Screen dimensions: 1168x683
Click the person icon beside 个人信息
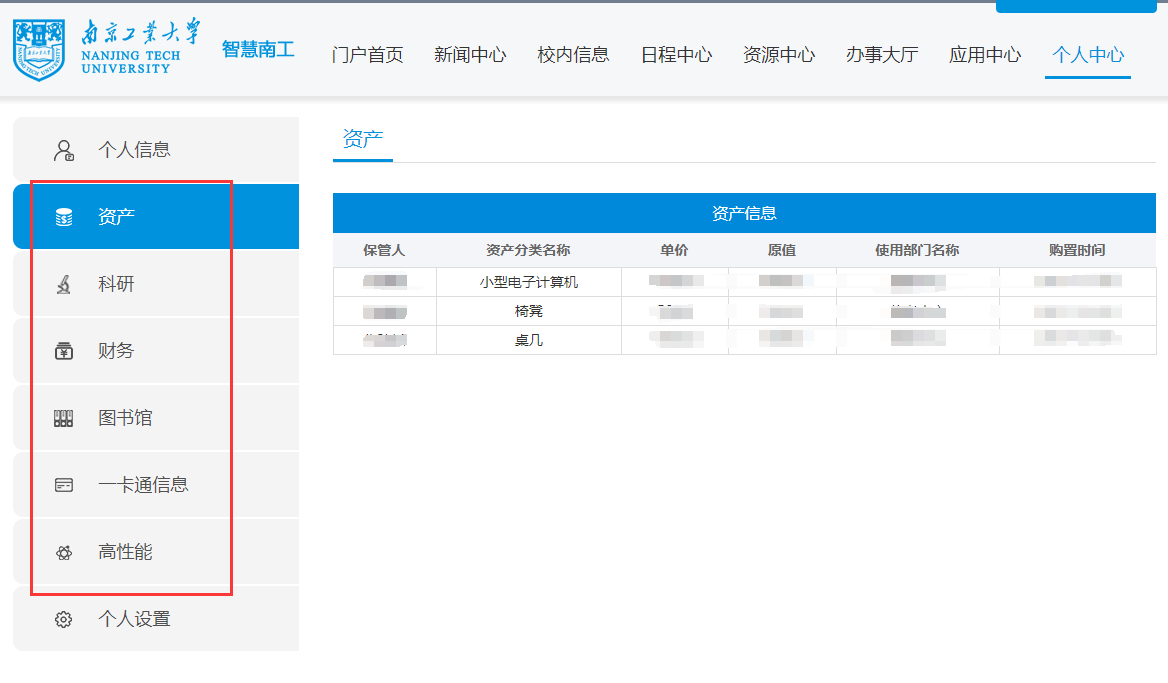point(64,151)
